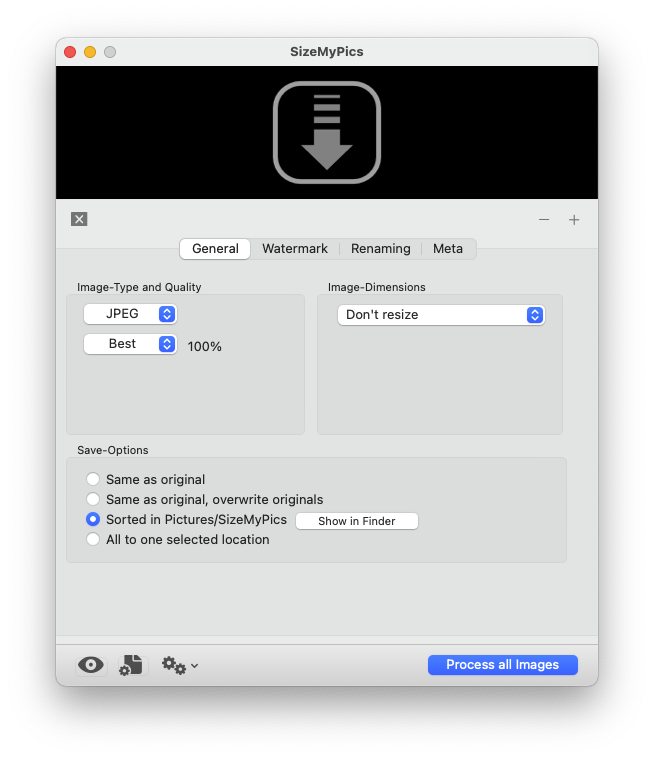Switch to the General tab
The height and width of the screenshot is (760, 654).
(215, 249)
